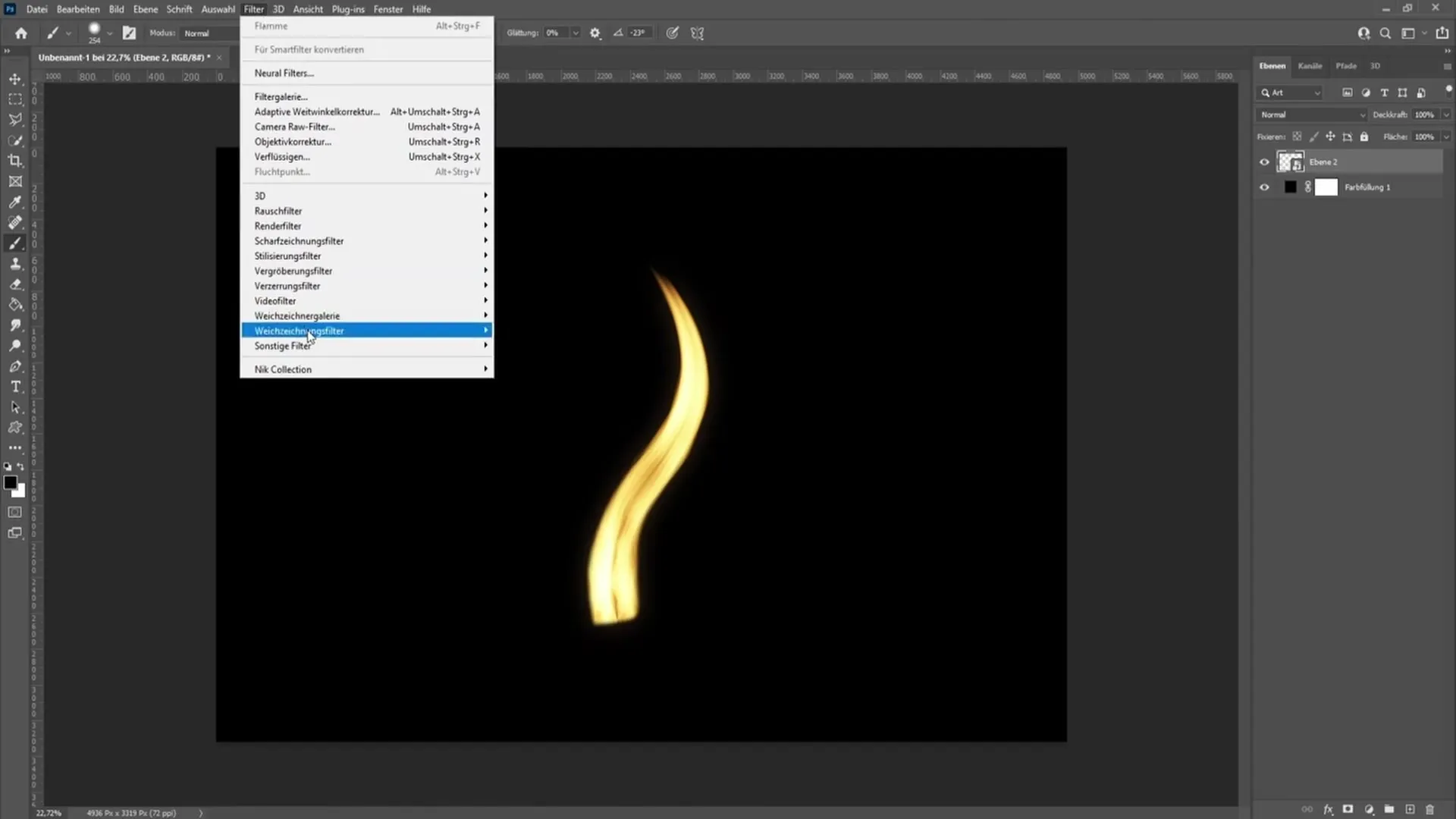Click the Farbfüllung 1 black color thumbnail

click(x=1290, y=187)
